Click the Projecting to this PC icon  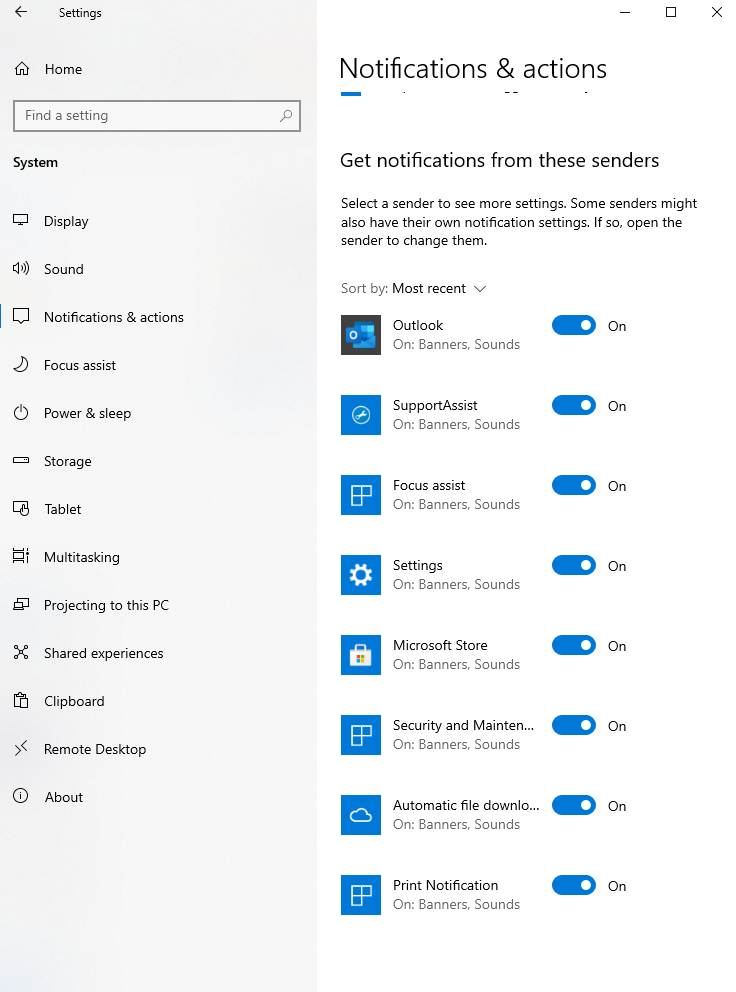pyautogui.click(x=21, y=604)
